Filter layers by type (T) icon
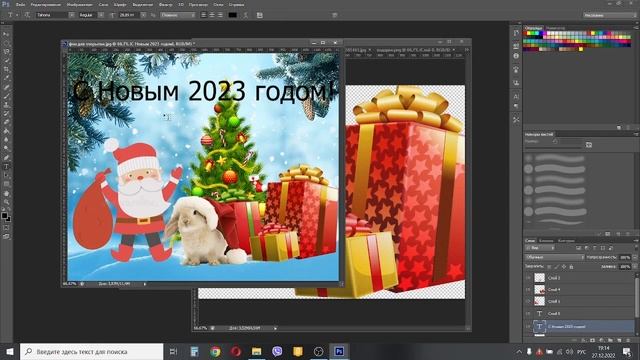Screen dimensions: 640x360 pyautogui.click(x=595, y=248)
